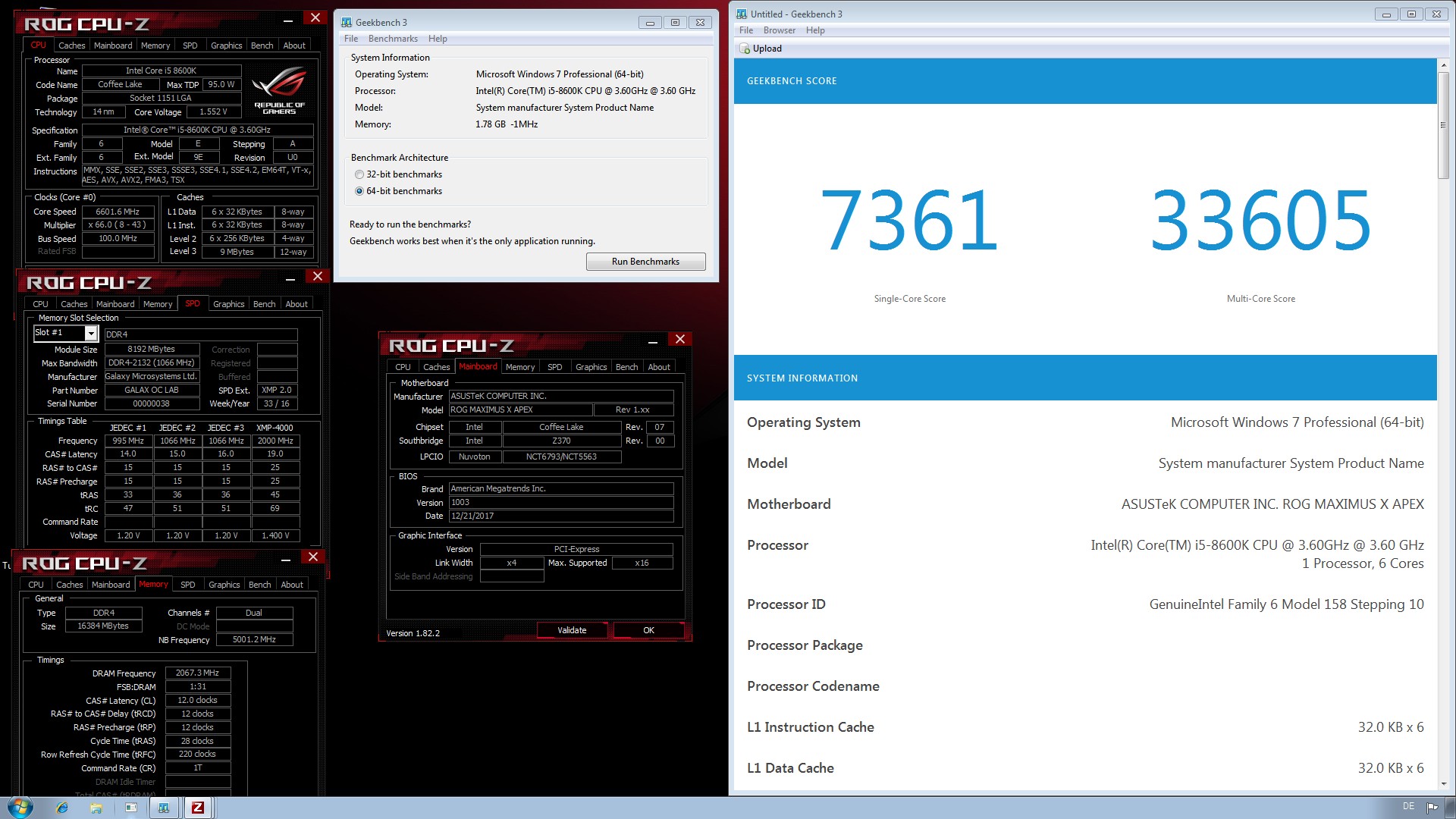Select SPD tab in Mainboard CPU-Z window
1456x819 pixels.
click(x=555, y=367)
